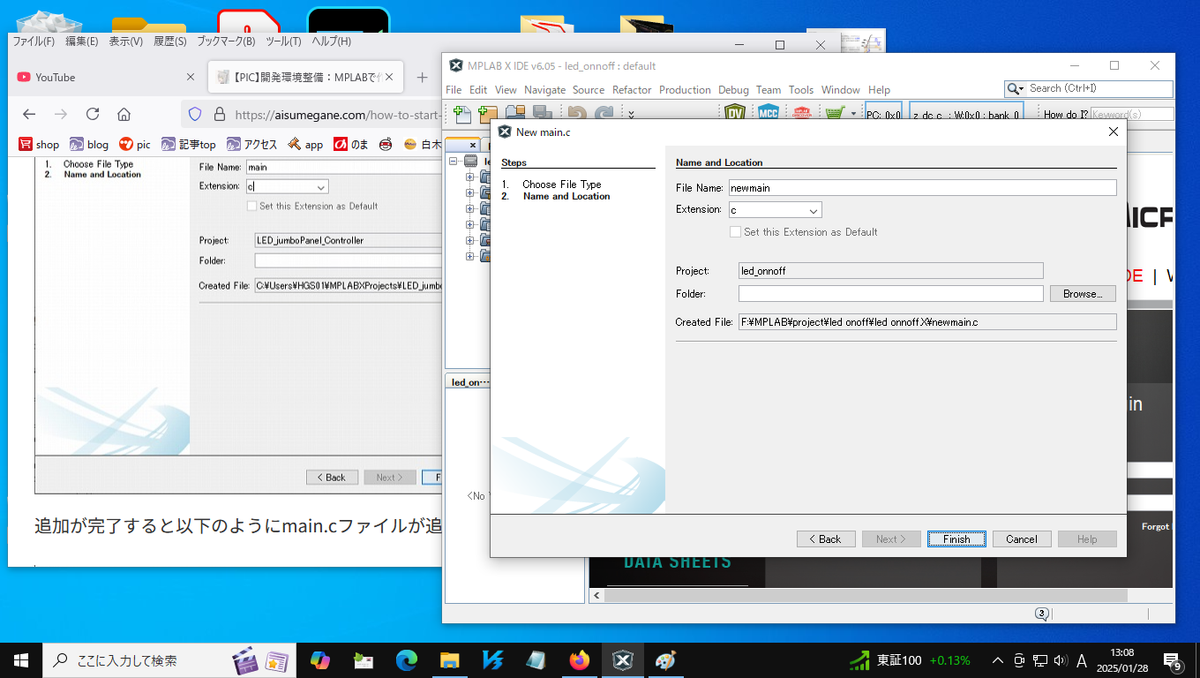Screen dimensions: 1200x678
Task: Click the Finish button
Action: tap(956, 539)
